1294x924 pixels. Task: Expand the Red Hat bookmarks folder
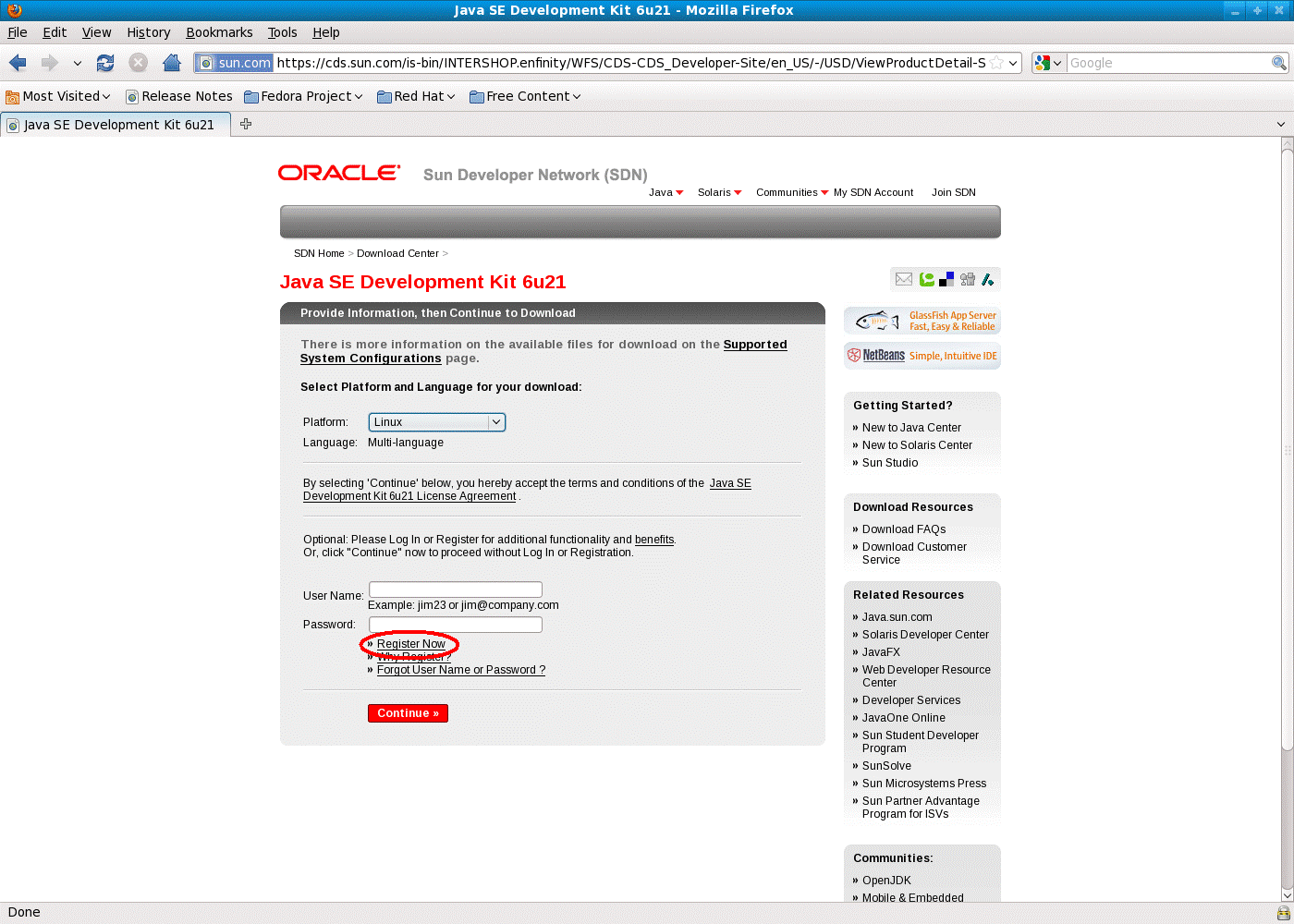coord(416,96)
